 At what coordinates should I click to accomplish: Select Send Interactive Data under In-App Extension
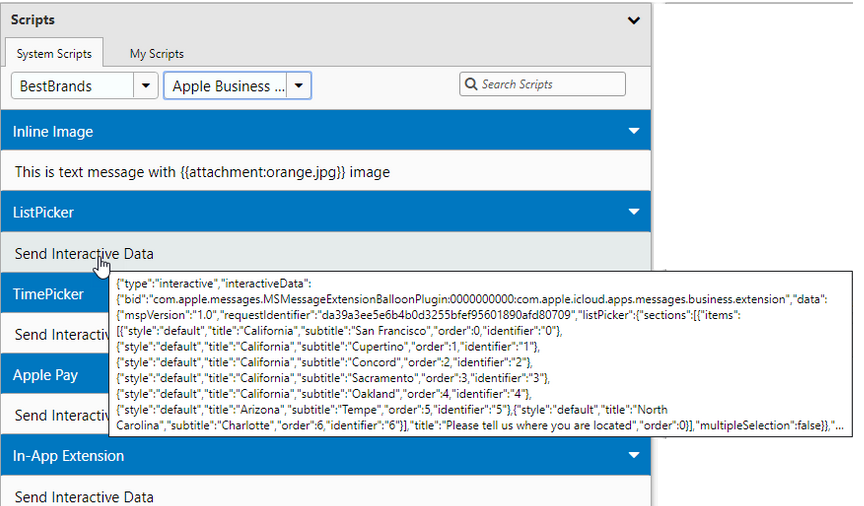(84, 496)
